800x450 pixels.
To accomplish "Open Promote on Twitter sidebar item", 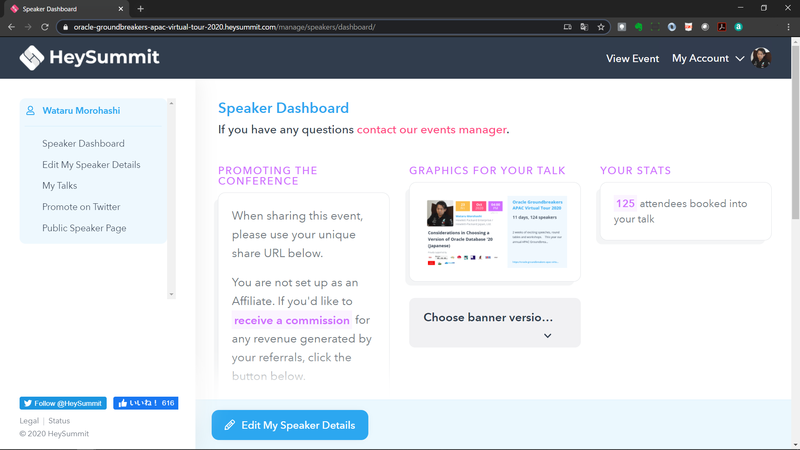I will [81, 207].
